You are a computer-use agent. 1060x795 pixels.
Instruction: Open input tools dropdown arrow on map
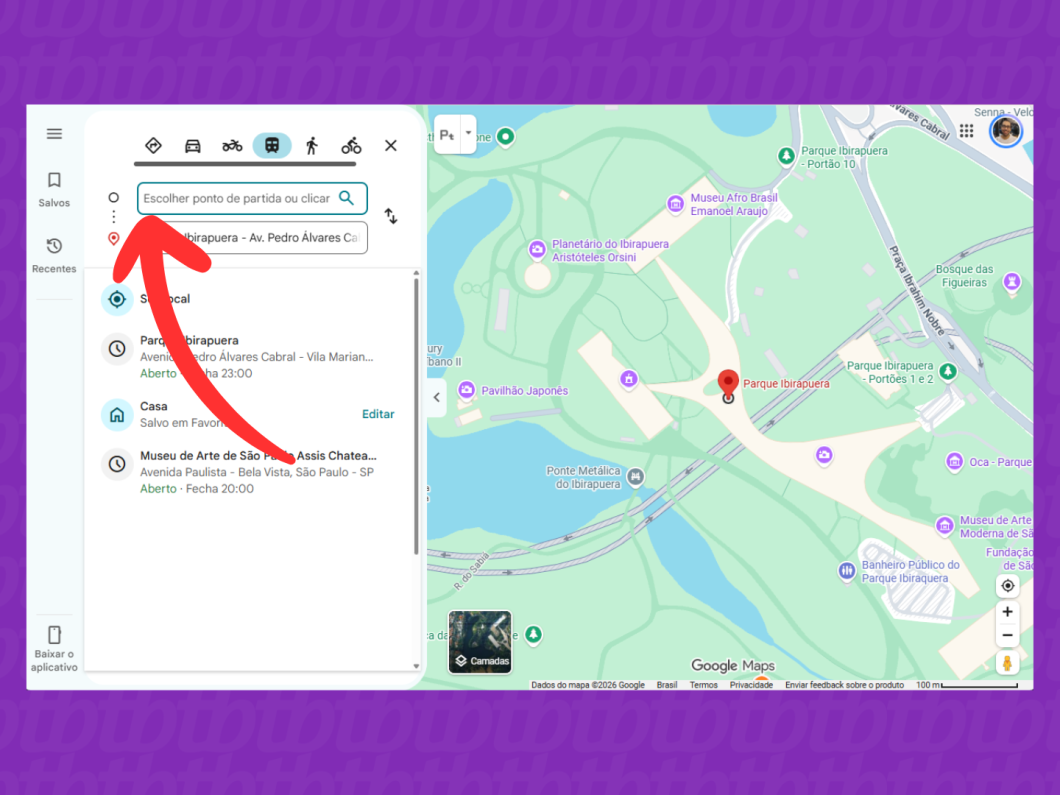click(x=468, y=134)
